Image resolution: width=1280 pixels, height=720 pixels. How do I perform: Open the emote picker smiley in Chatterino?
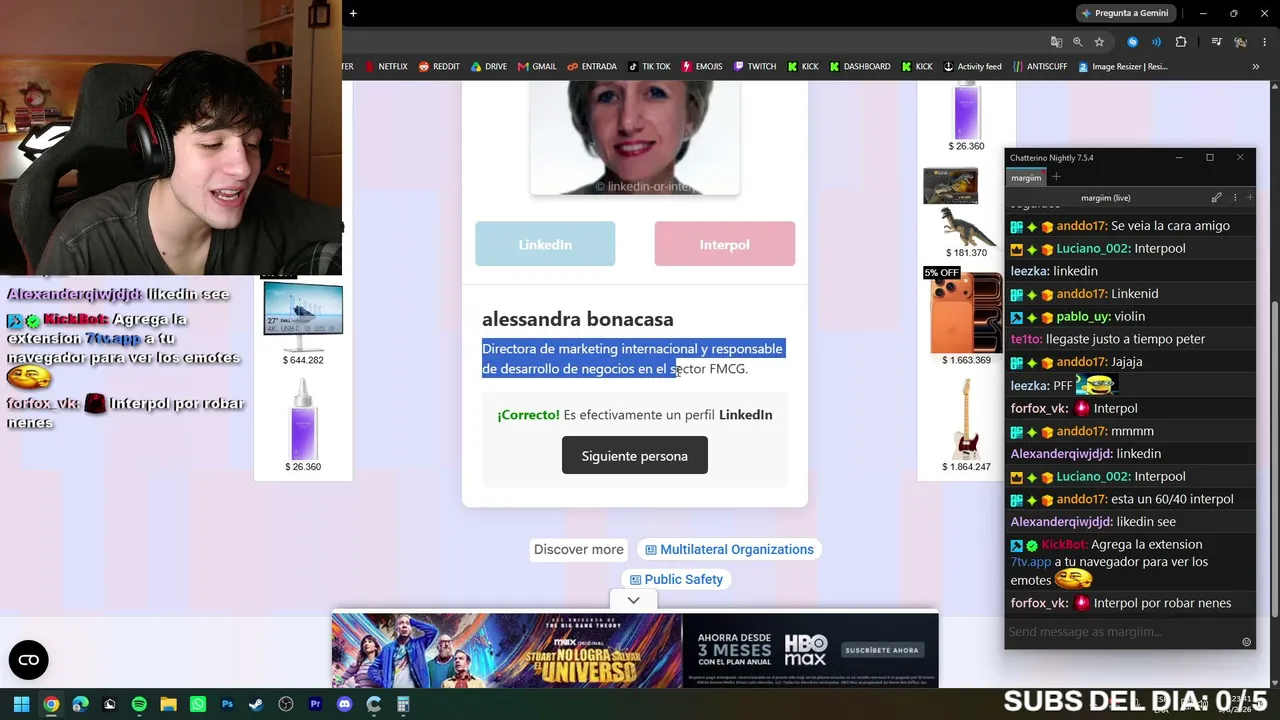[x=1246, y=642]
